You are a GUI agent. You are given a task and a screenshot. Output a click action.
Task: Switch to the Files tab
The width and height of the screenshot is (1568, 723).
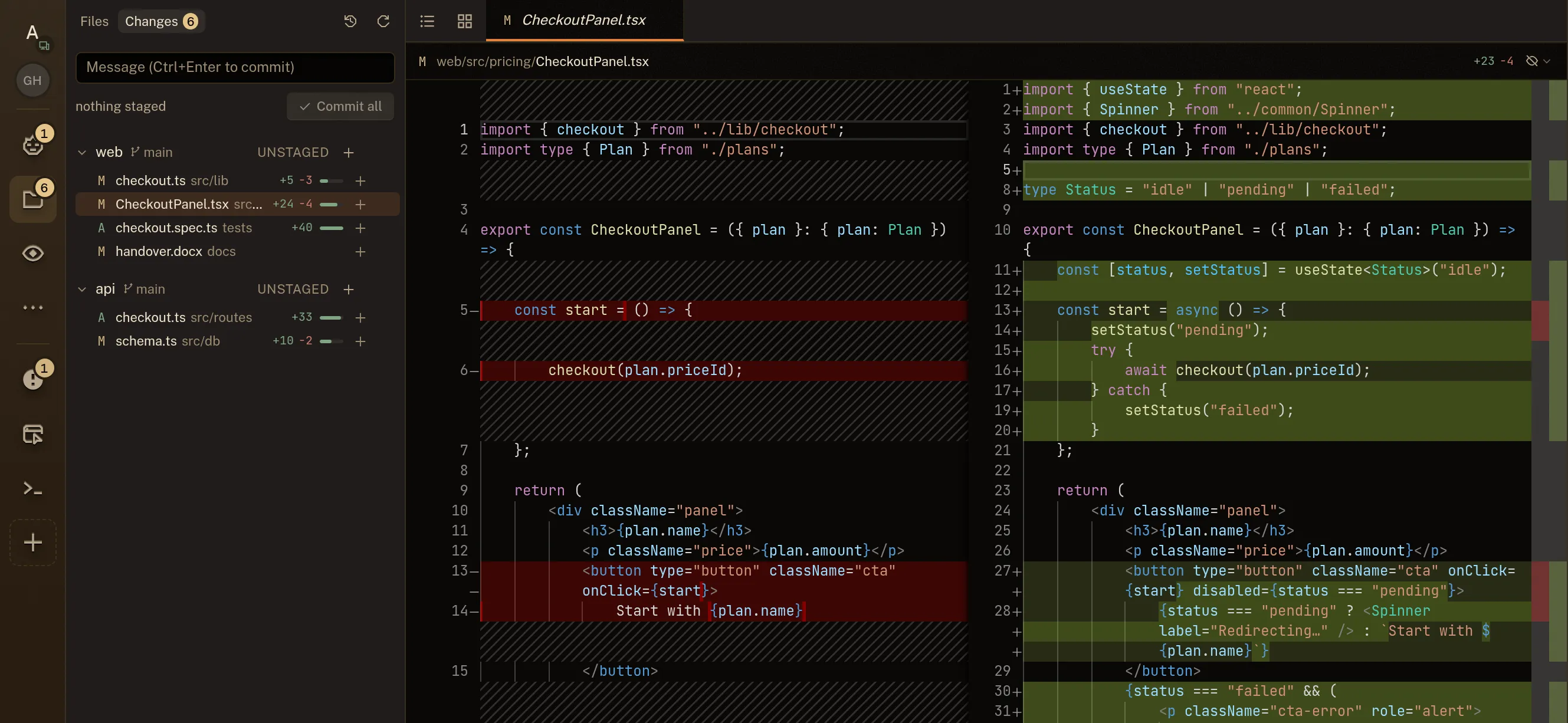point(94,21)
